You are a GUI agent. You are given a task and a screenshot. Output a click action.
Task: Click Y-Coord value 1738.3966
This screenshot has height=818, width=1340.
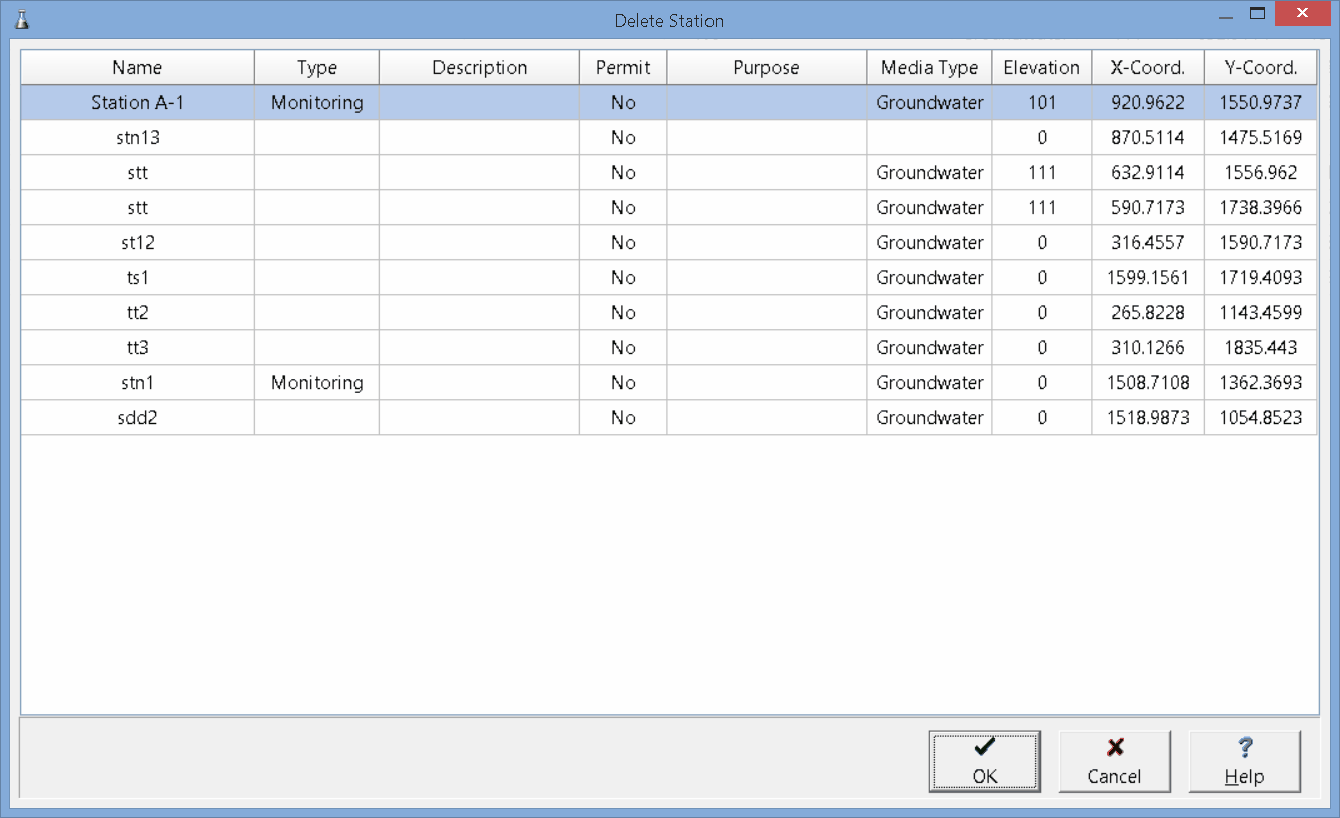(x=1261, y=208)
